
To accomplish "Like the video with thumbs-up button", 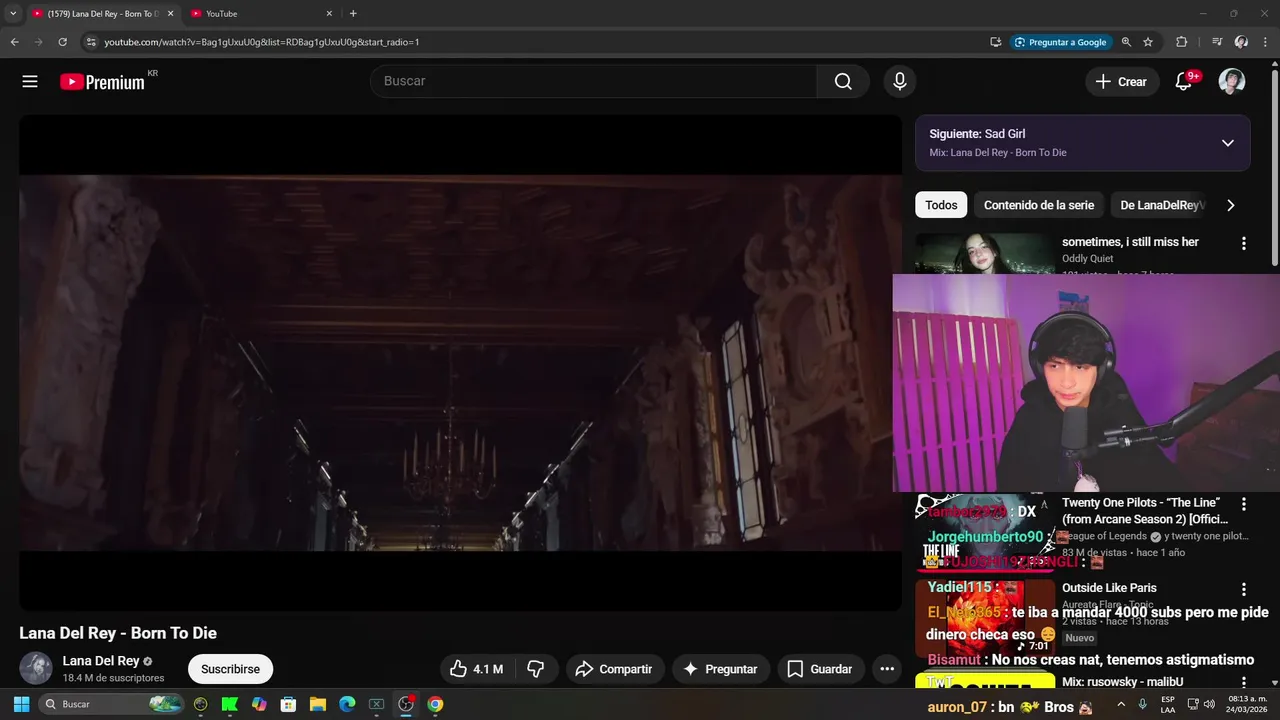I will (x=476, y=669).
